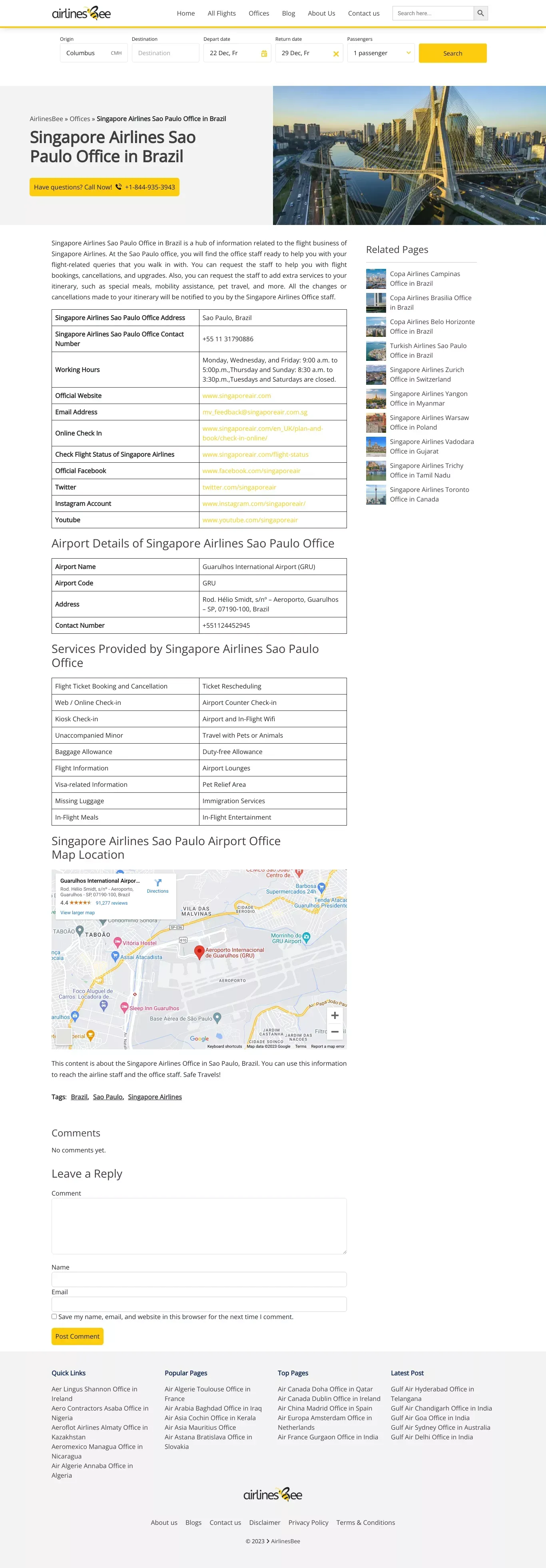
Task: Click the AirlinesBee footer logo
Action: (273, 1494)
